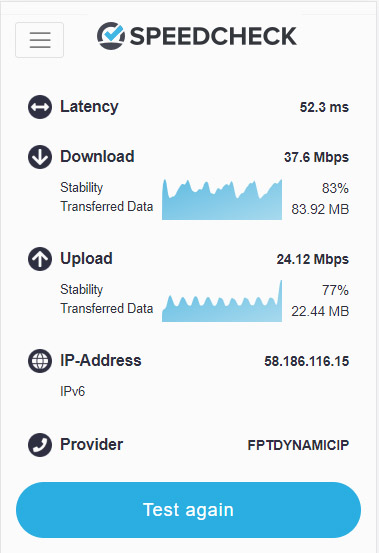Screen dimensions: 379x553
Task: Open the hamburger menu
Action: tap(39, 40)
